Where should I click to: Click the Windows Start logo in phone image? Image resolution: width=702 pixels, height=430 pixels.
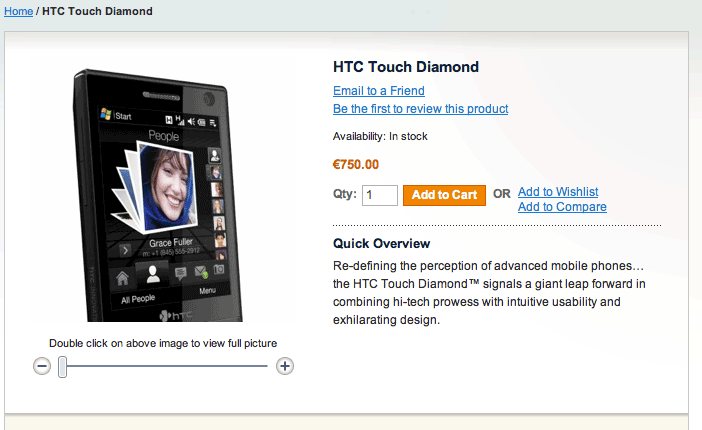click(106, 114)
